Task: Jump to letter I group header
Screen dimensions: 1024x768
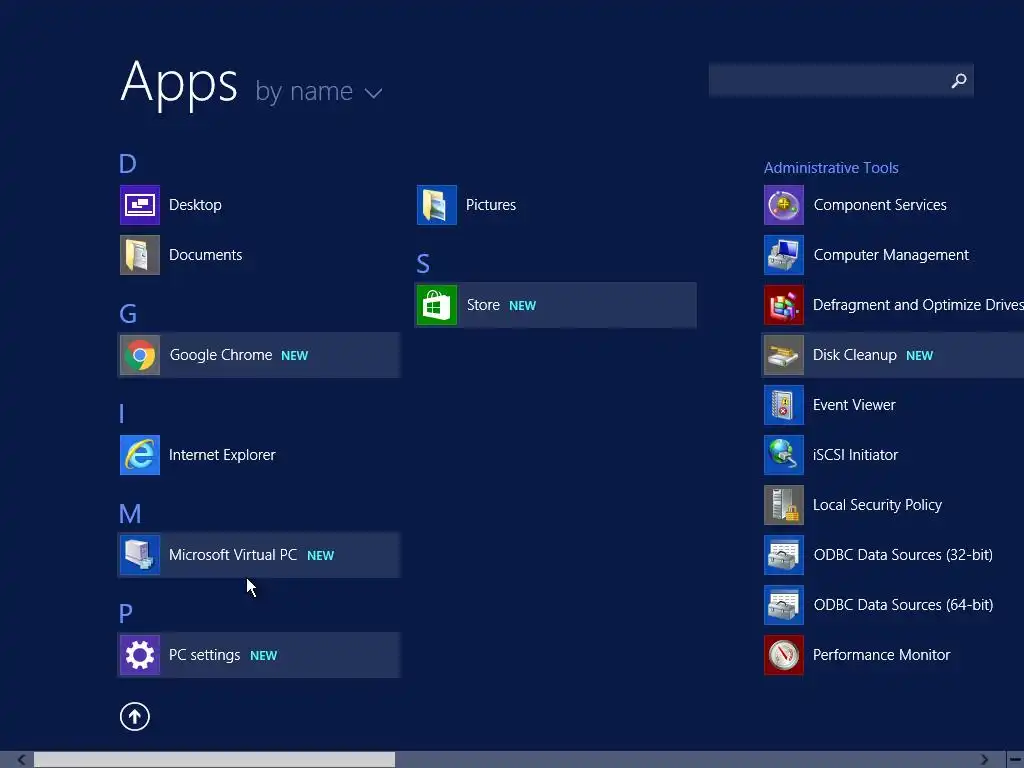Action: tap(122, 414)
